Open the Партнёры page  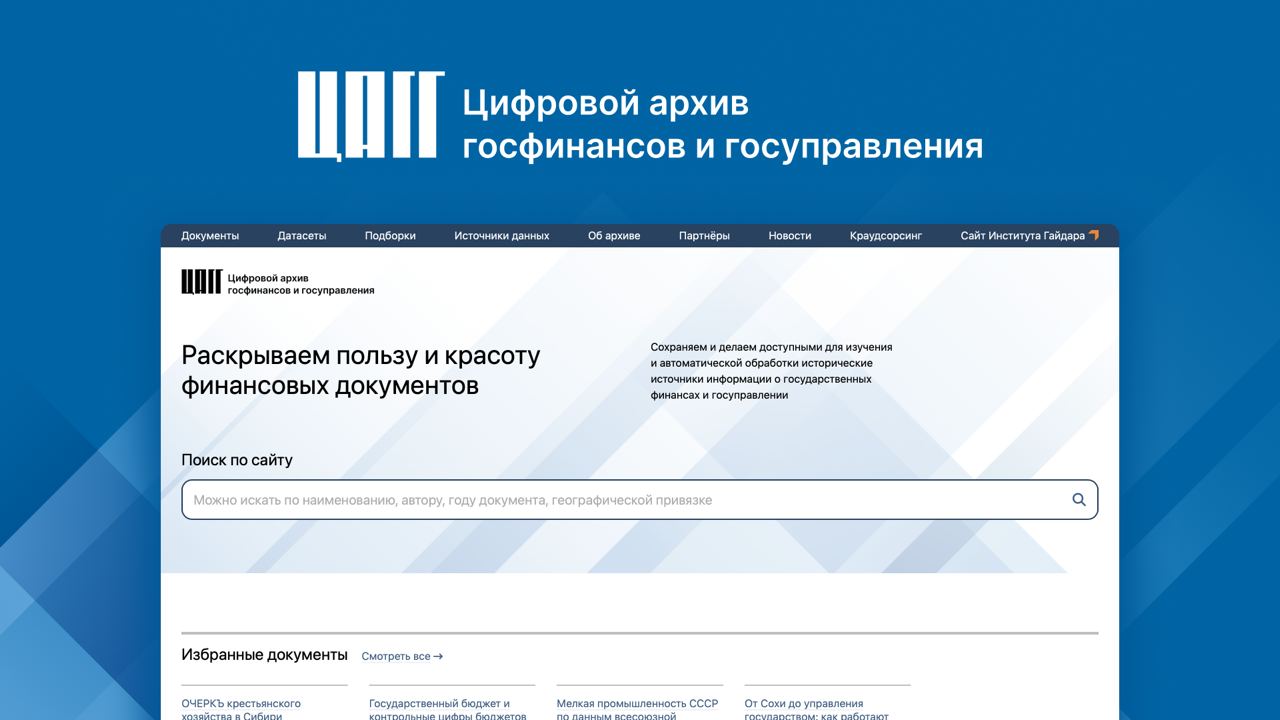(704, 236)
